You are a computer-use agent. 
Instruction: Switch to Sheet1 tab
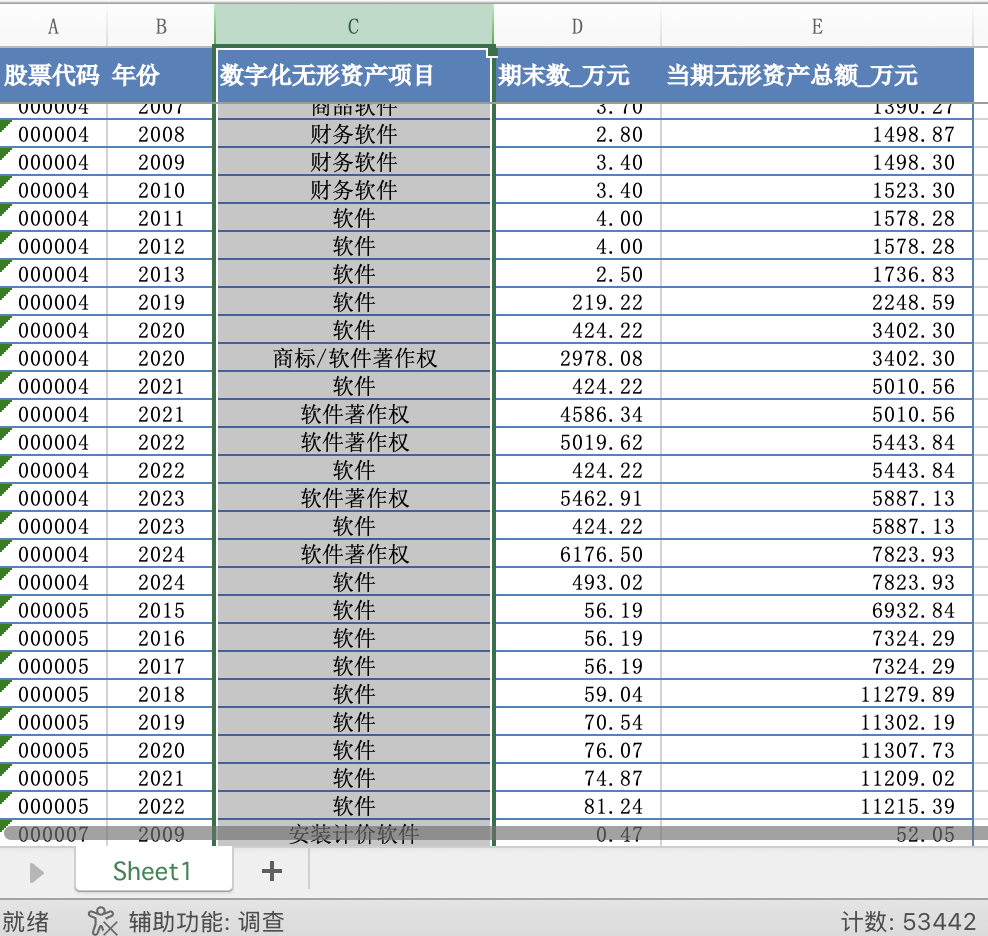153,871
